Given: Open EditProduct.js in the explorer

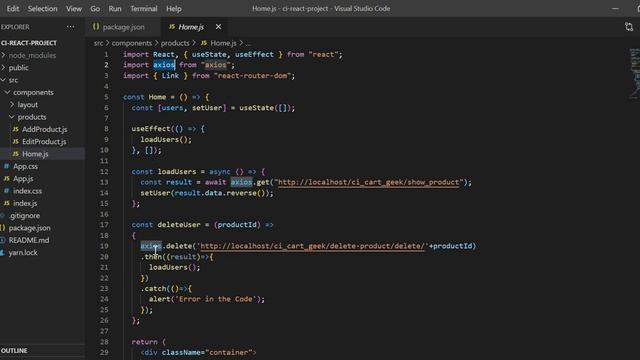Looking at the screenshot, I should point(44,142).
